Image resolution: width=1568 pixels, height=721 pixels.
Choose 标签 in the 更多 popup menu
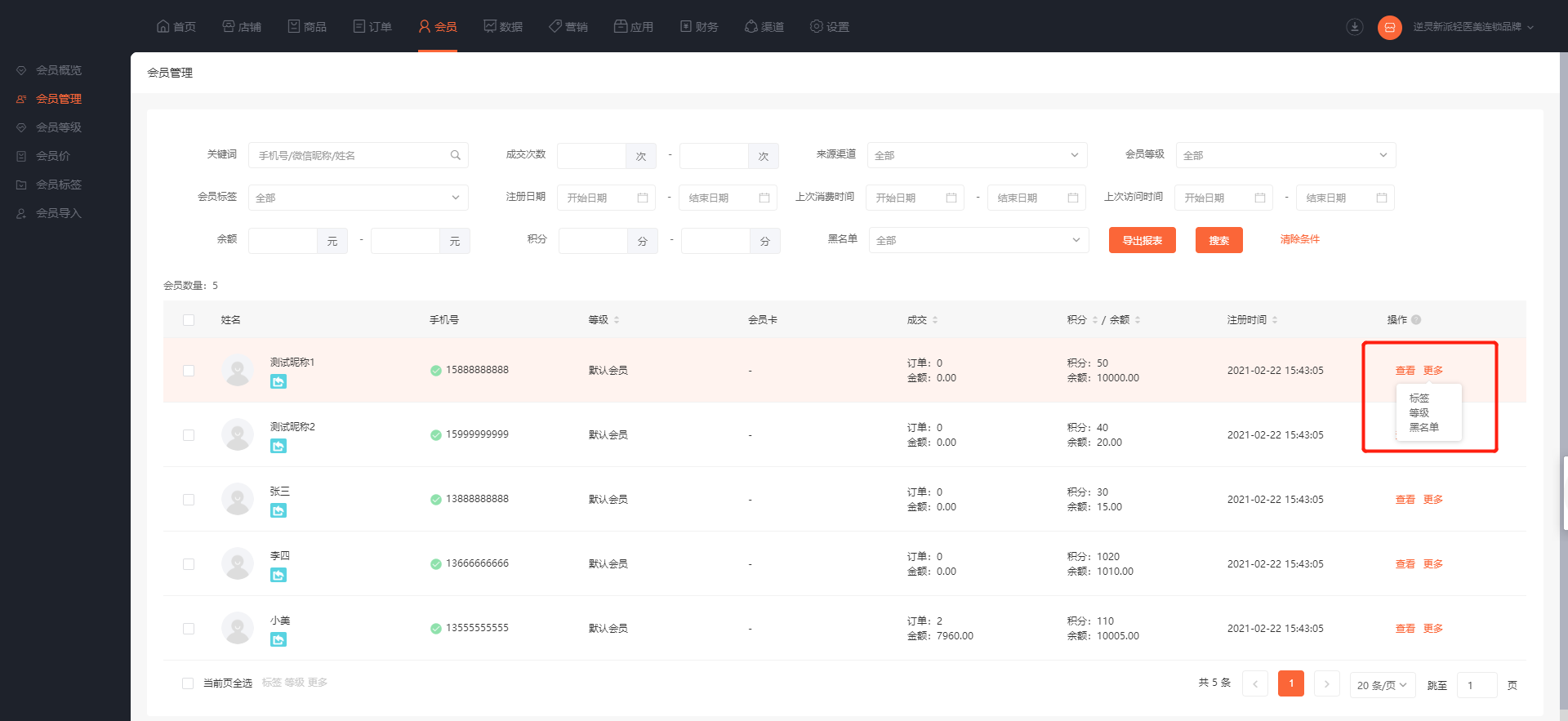click(1419, 398)
